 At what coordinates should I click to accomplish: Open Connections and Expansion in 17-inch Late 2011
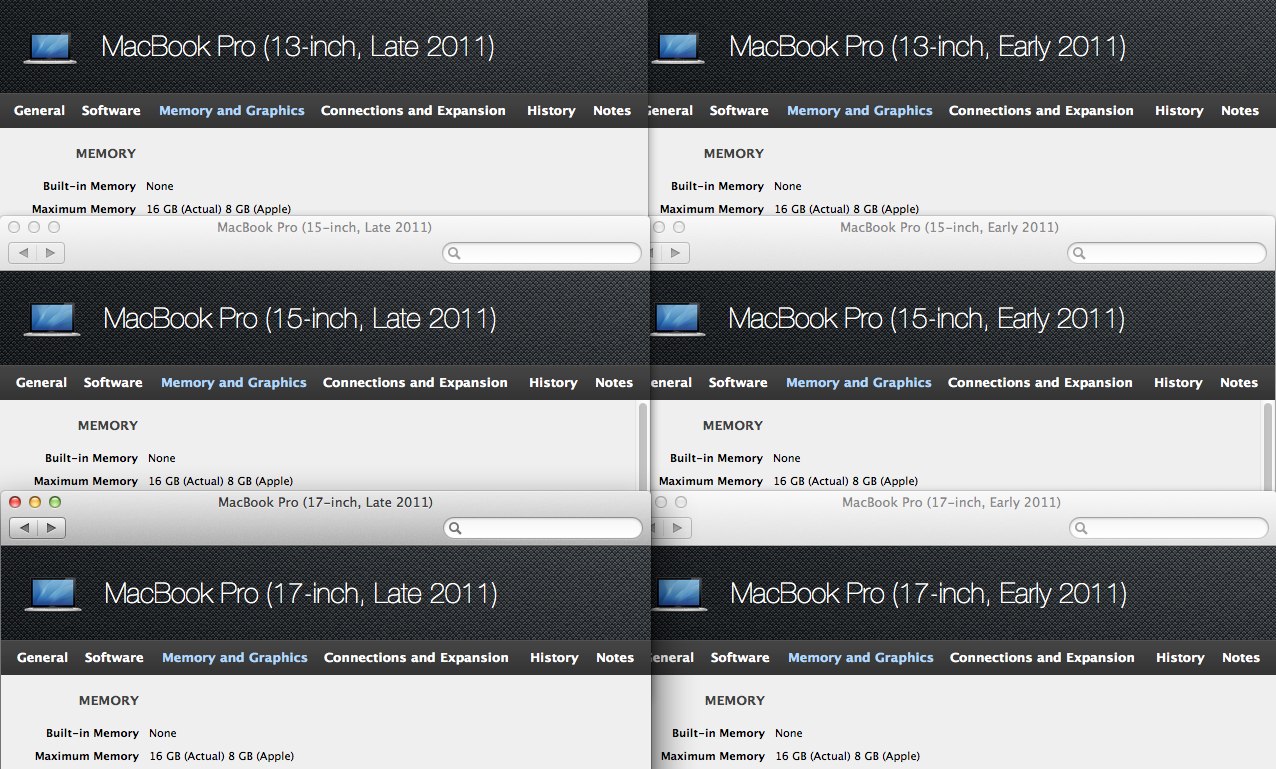pyautogui.click(x=416, y=658)
